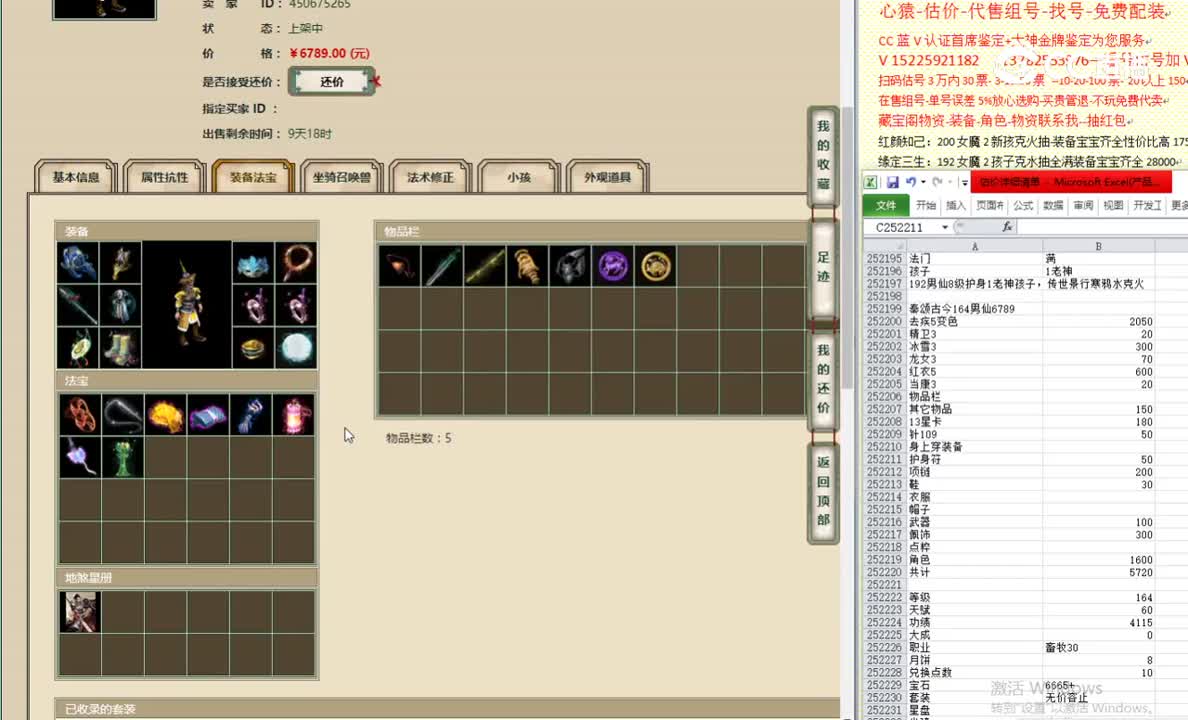Select the golden scepter ornament equipment icon
Viewport: 1188px width, 720px height.
pos(120,262)
